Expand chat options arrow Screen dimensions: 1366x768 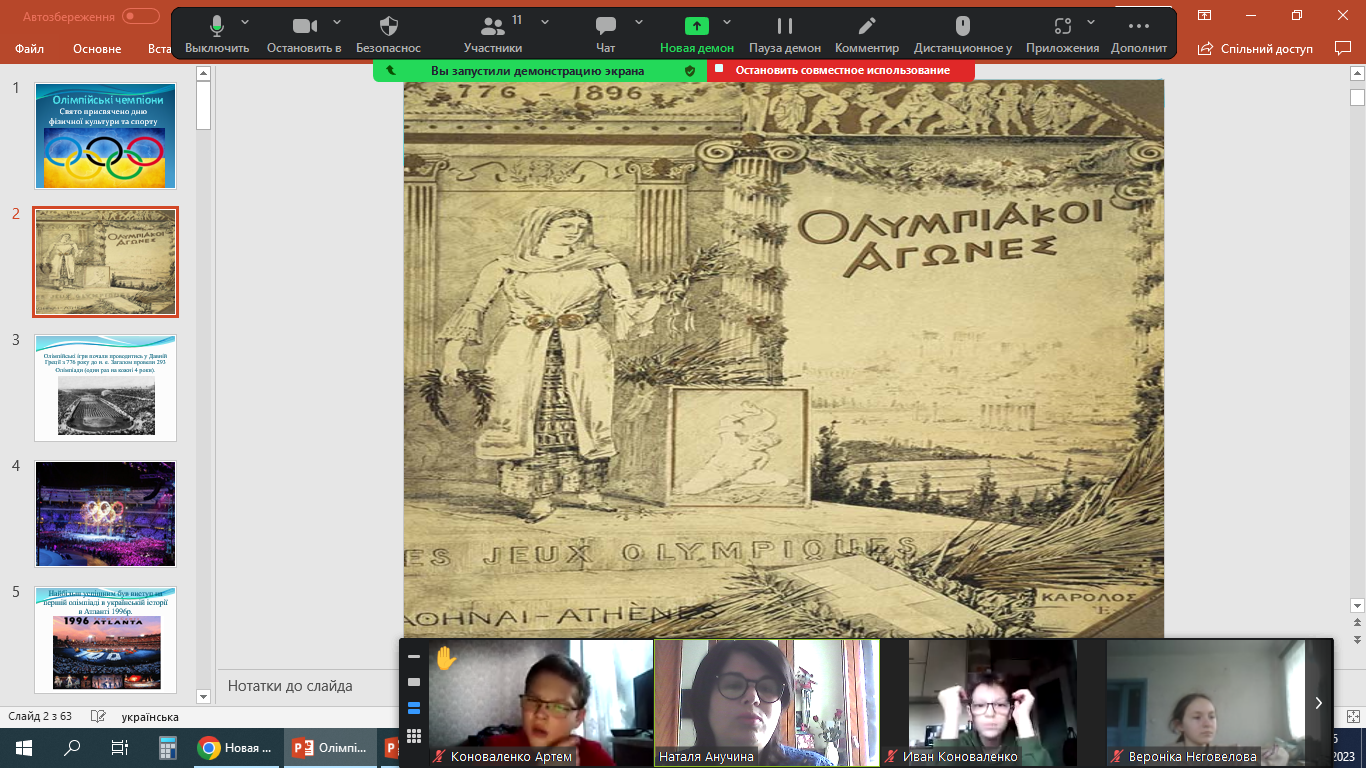[x=639, y=22]
